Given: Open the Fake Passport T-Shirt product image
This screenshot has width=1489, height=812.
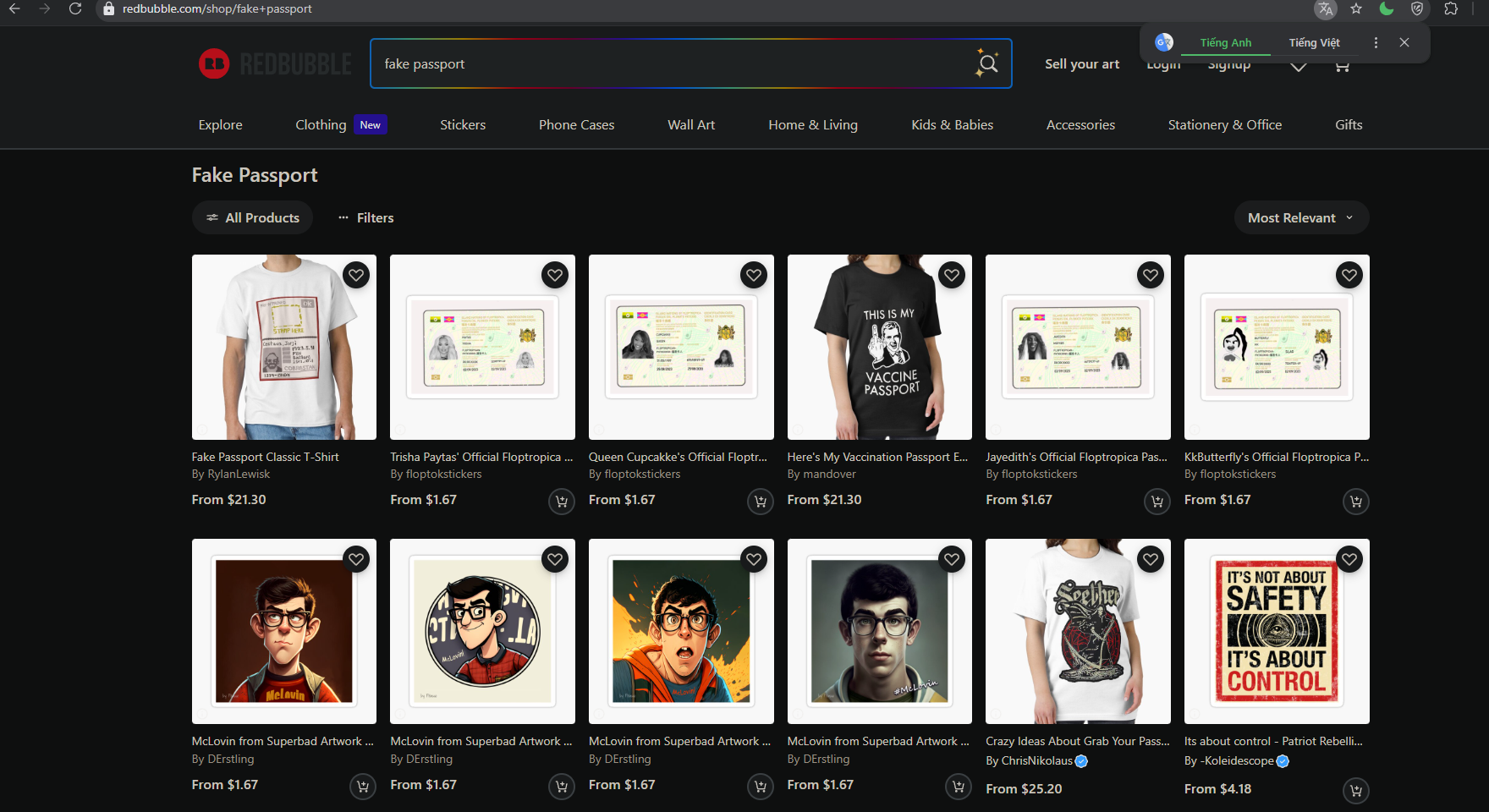Looking at the screenshot, I should point(284,347).
